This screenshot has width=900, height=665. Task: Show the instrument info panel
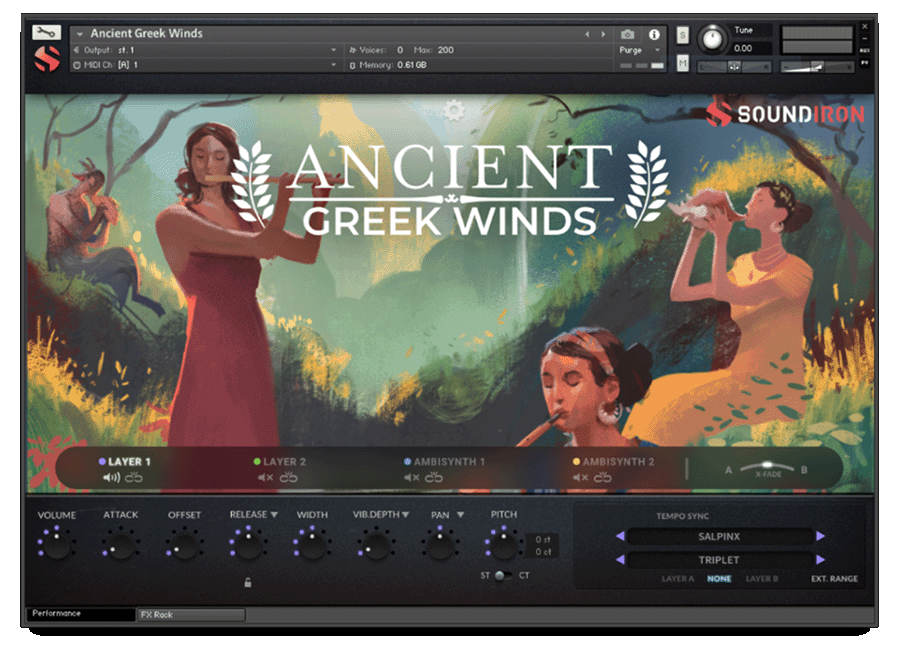pos(654,34)
